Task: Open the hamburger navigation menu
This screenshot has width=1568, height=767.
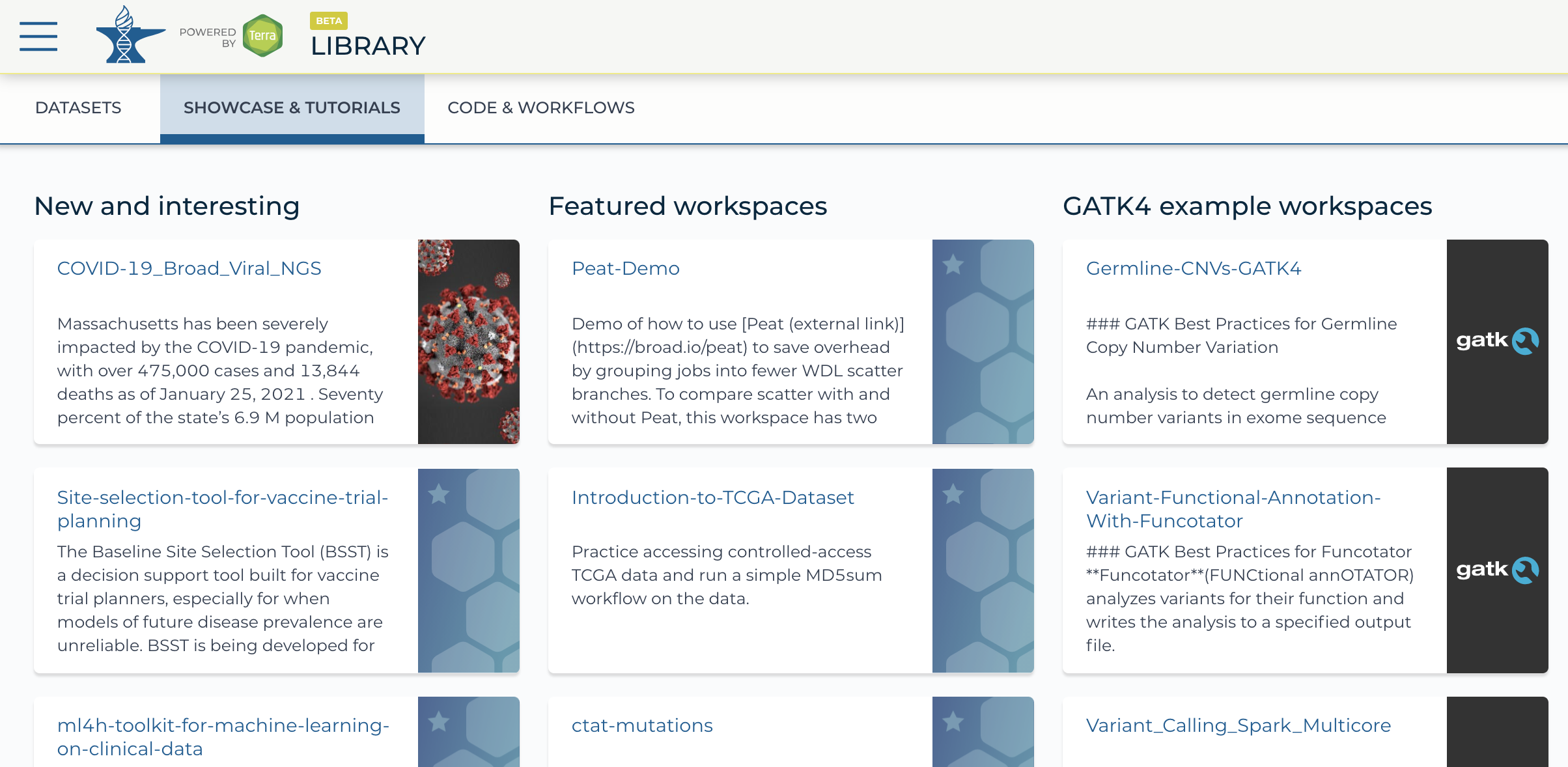Action: [38, 36]
